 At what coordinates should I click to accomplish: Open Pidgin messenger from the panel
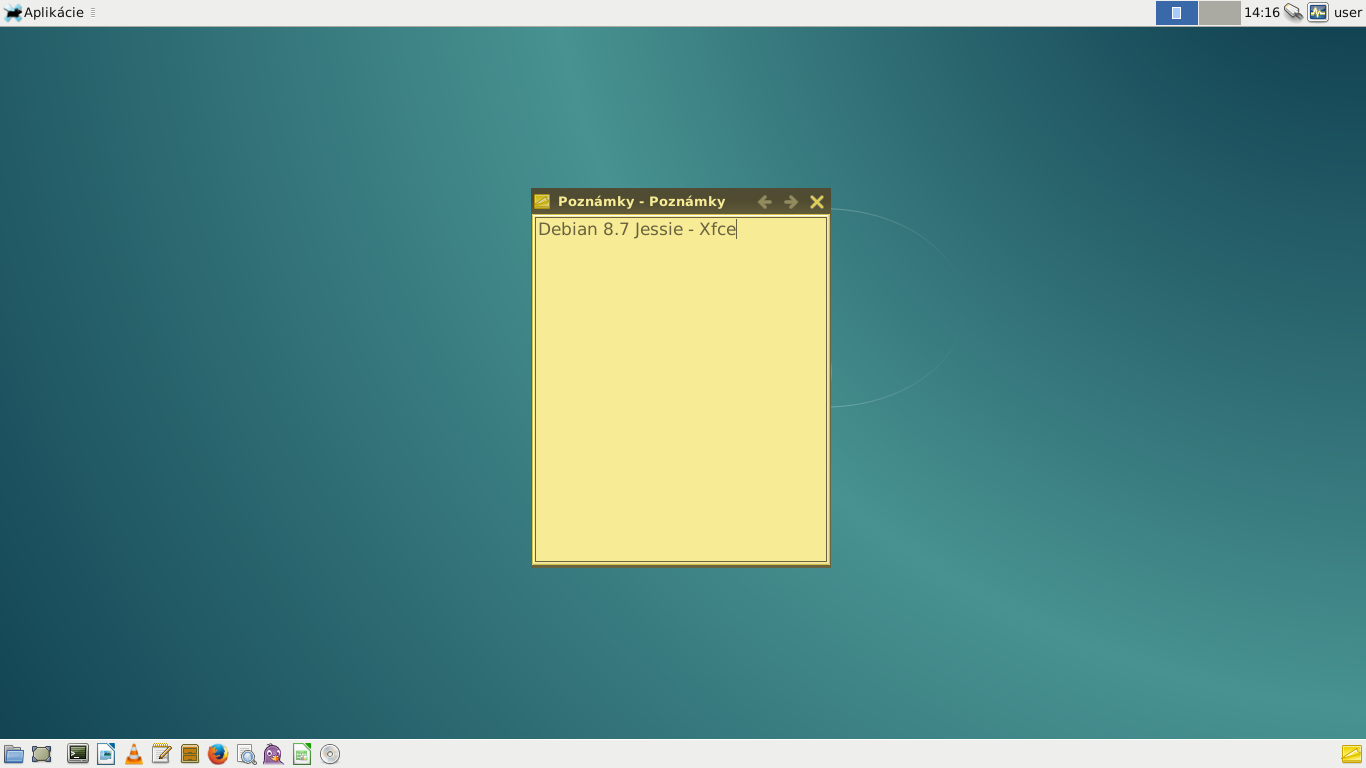274,754
